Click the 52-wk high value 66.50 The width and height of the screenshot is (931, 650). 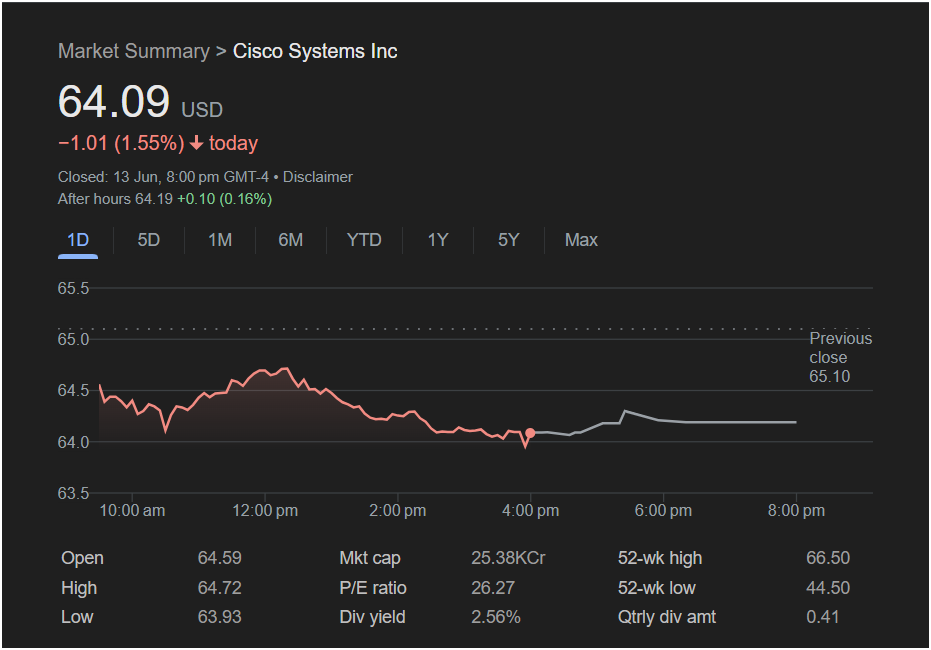point(828,558)
